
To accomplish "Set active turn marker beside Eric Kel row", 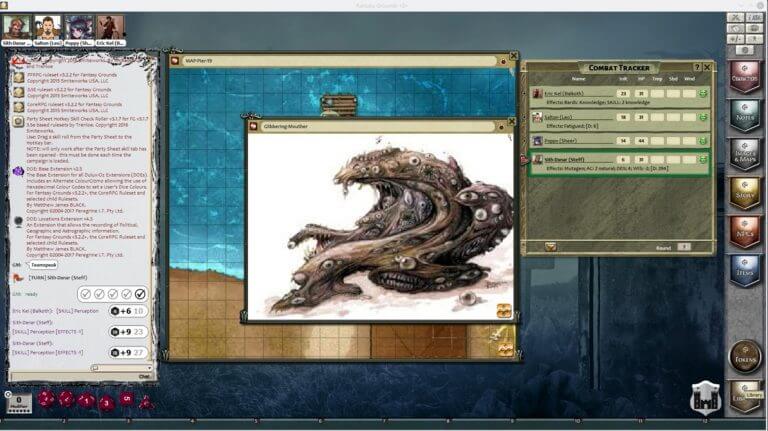I will tap(525, 93).
